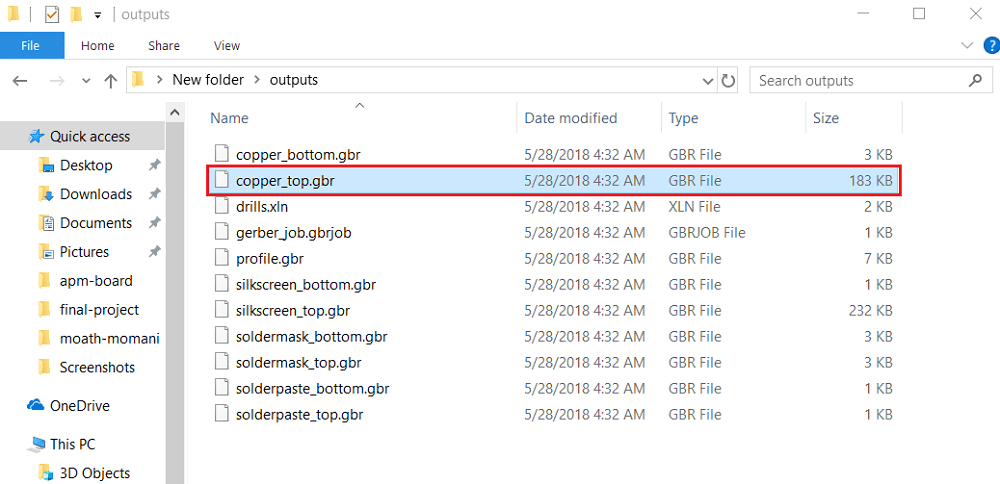Expand chevron between 'New folder' and 'outputs'
The image size is (1000, 484).
point(257,80)
